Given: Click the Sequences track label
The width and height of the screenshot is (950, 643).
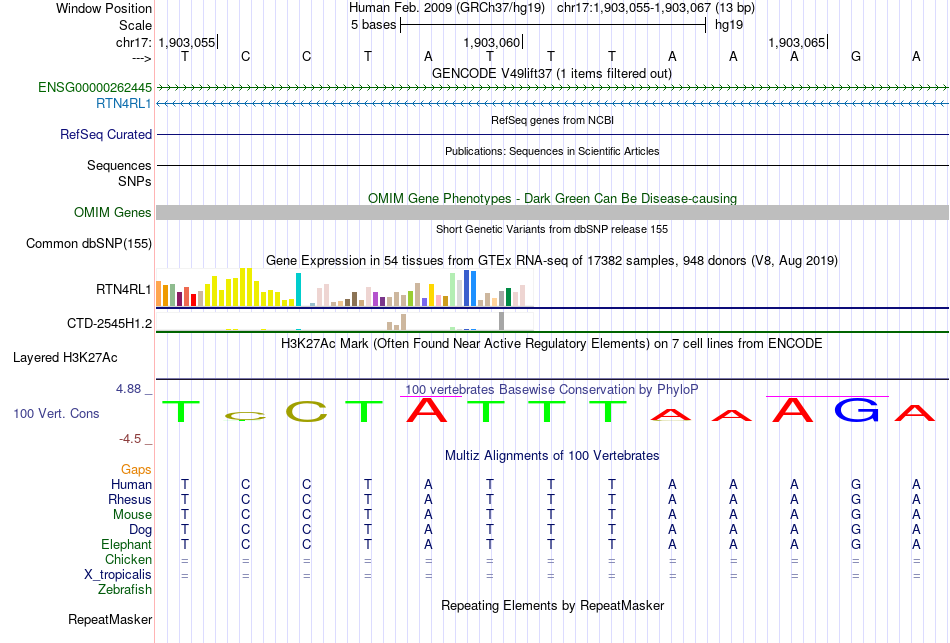Looking at the screenshot, I should pyautogui.click(x=119, y=165).
